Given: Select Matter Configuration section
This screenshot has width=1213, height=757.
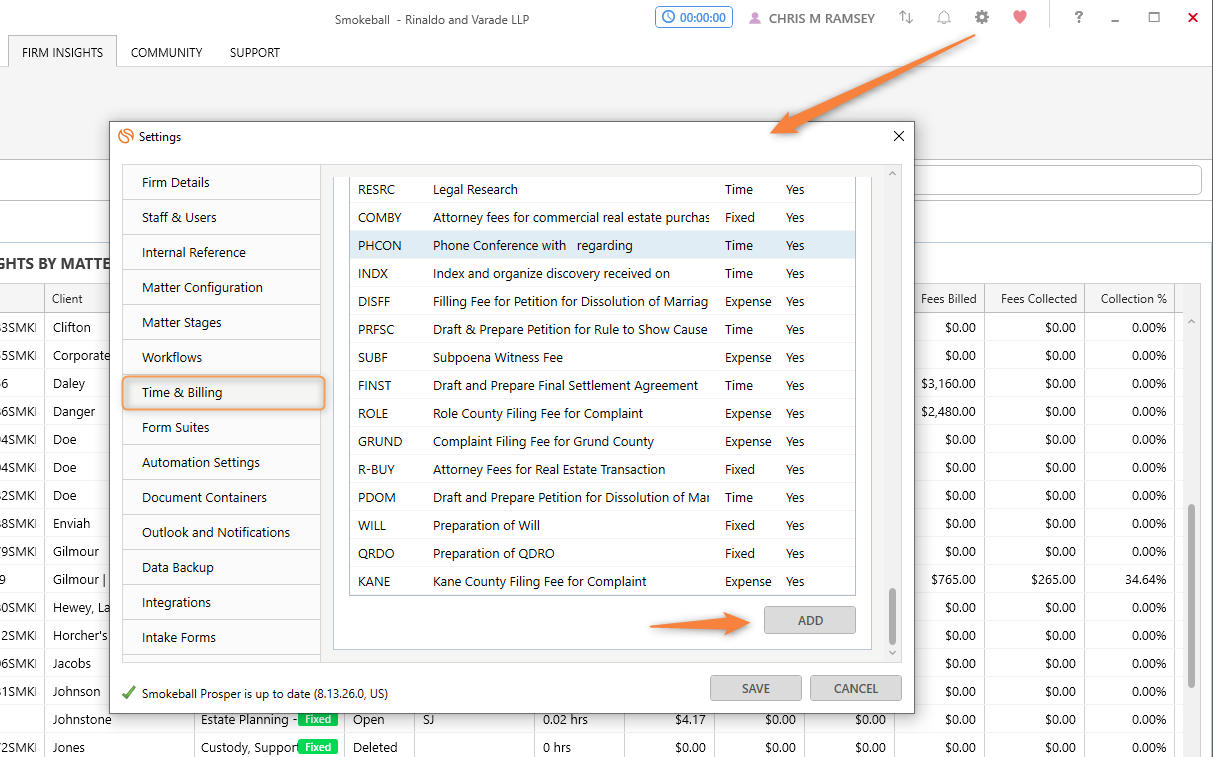Looking at the screenshot, I should click(221, 287).
